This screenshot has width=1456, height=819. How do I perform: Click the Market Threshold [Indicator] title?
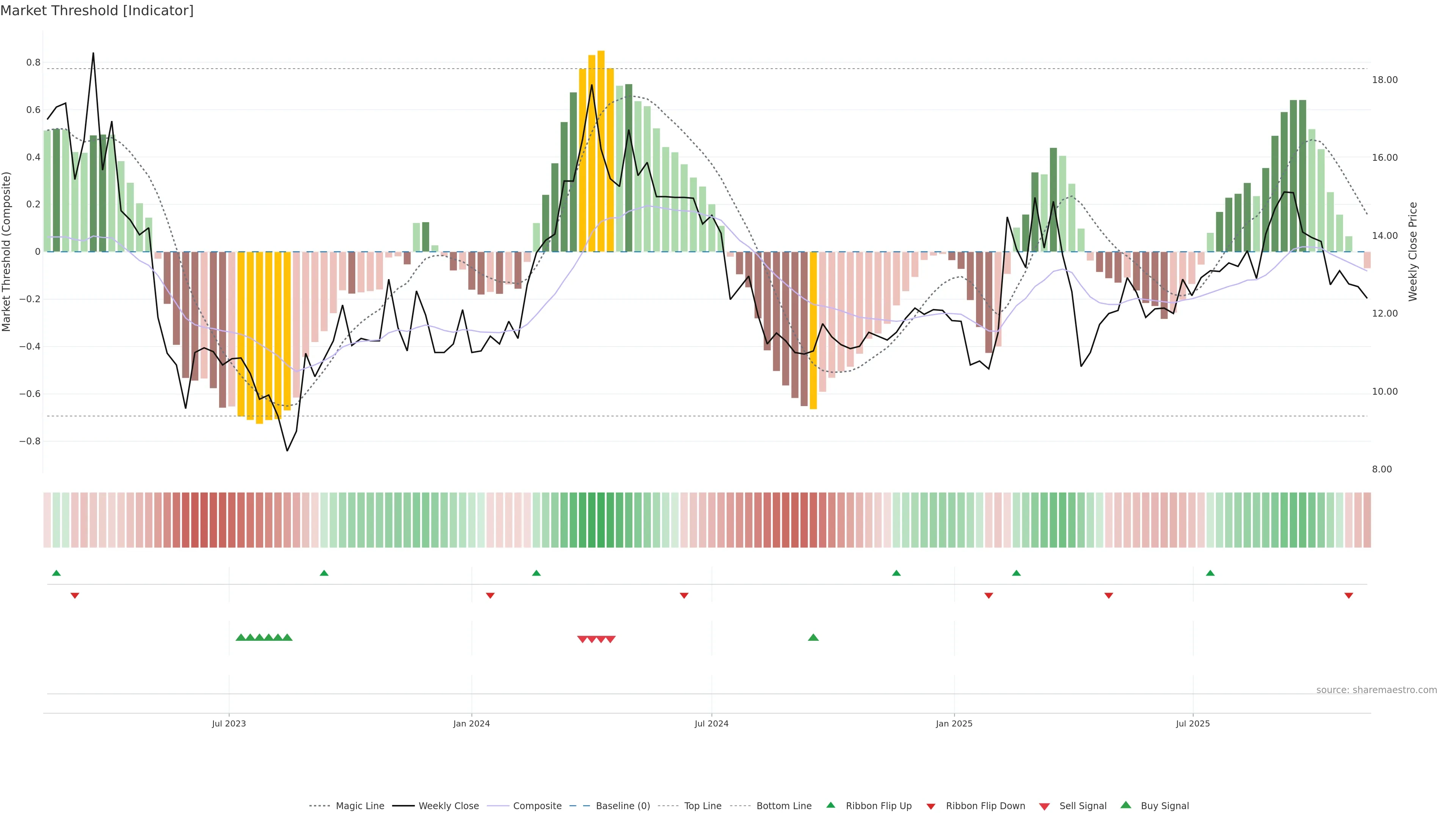click(x=97, y=11)
